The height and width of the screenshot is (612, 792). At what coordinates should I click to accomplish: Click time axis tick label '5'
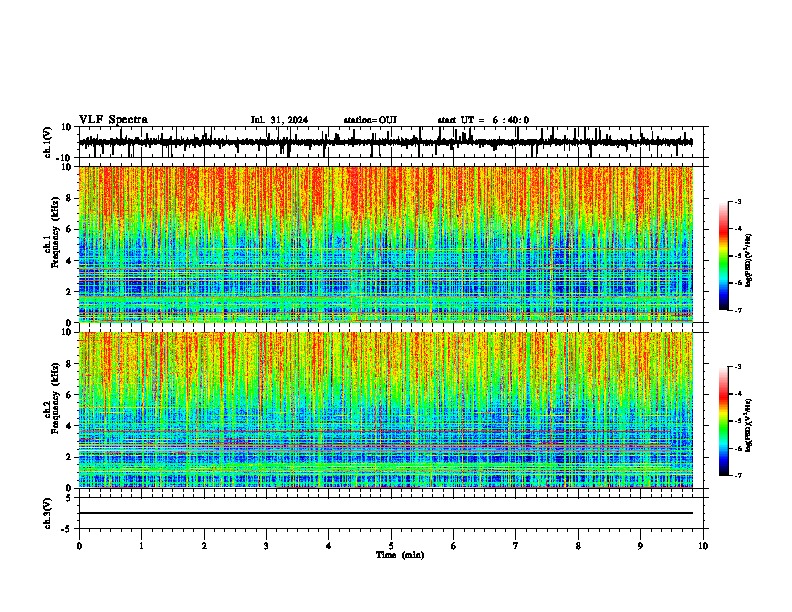coord(391,546)
